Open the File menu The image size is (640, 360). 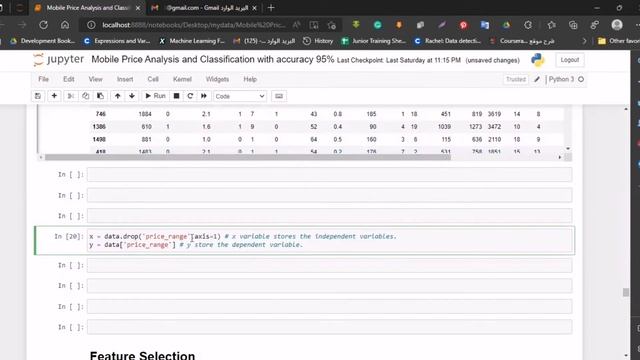tap(44, 79)
